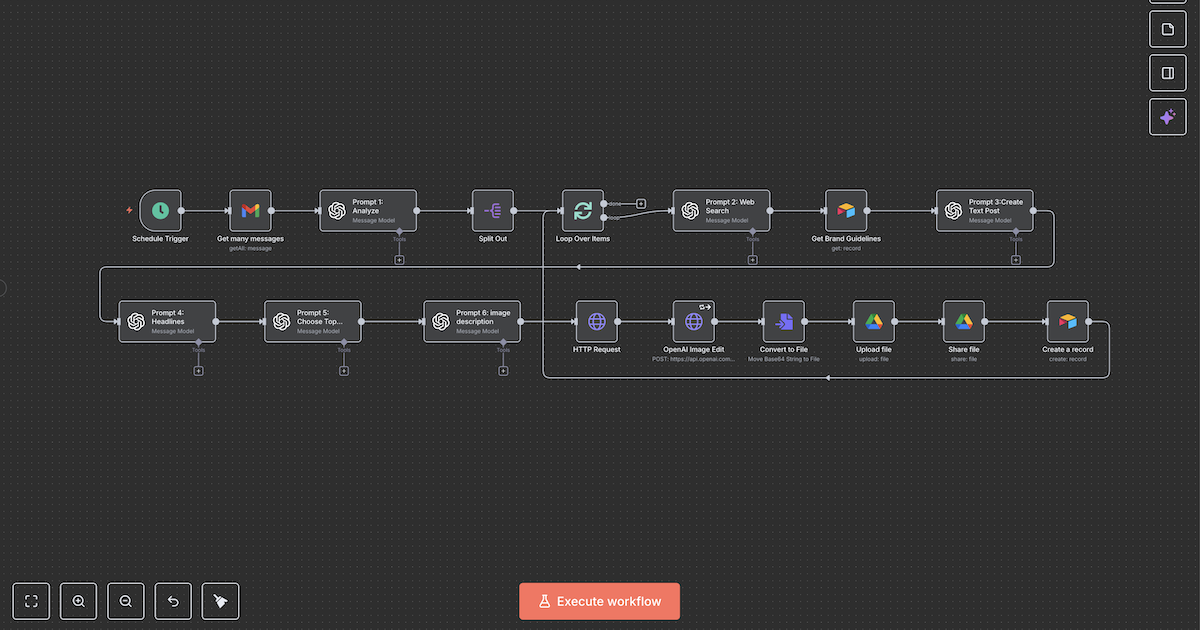This screenshot has height=630, width=1200.
Task: Open the AI assistant sparkle button
Action: [x=1167, y=117]
